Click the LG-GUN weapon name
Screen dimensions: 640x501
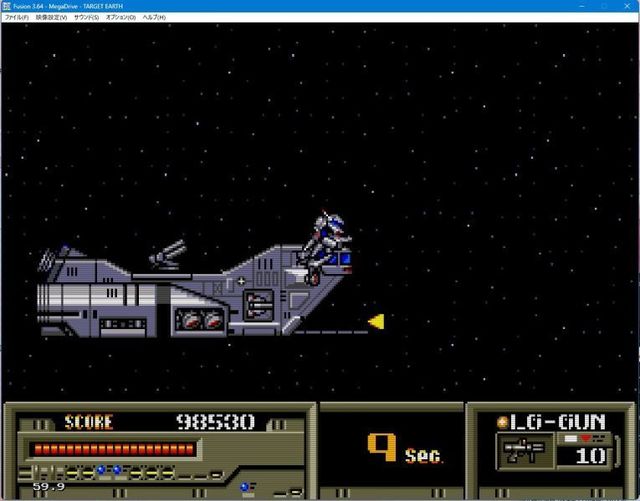[x=558, y=422]
